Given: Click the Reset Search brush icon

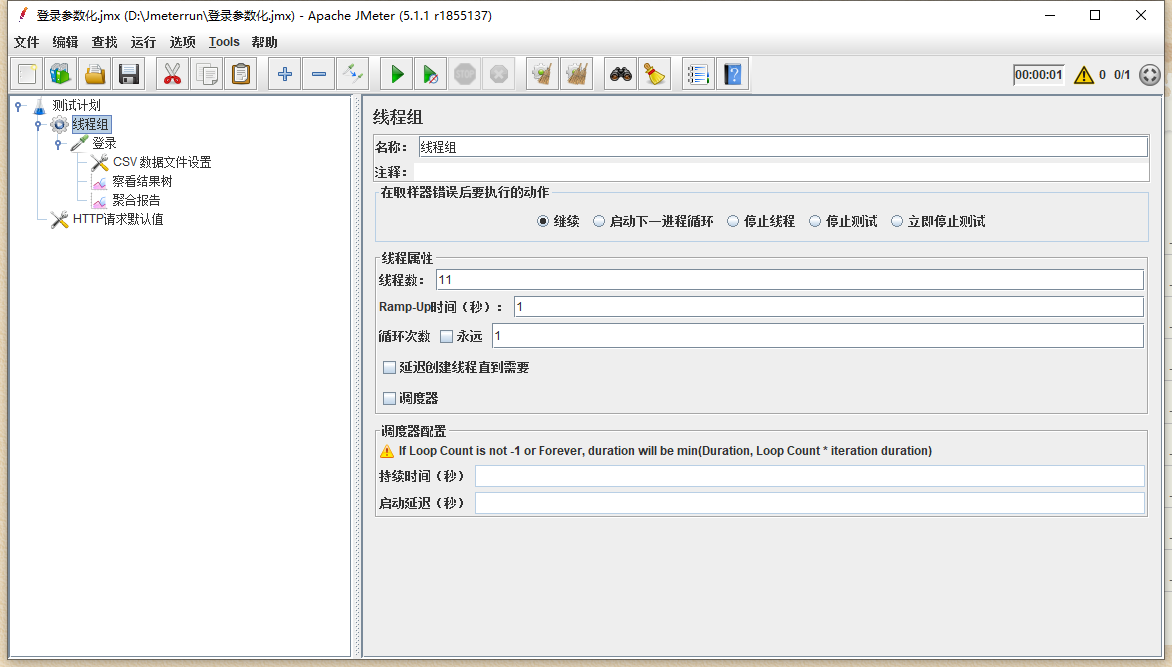Looking at the screenshot, I should pos(655,74).
